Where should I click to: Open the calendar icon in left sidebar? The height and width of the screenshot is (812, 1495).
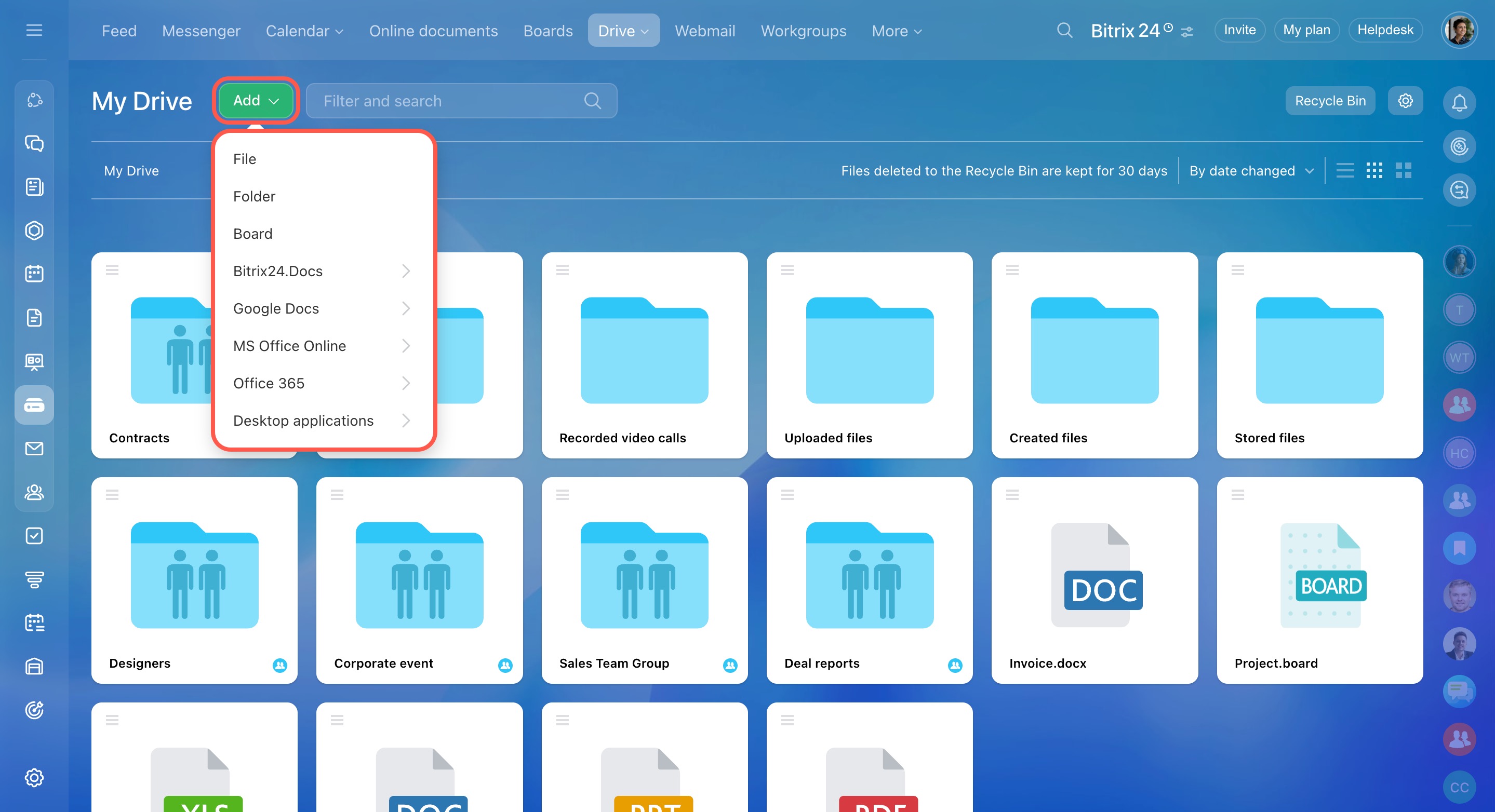[x=34, y=274]
